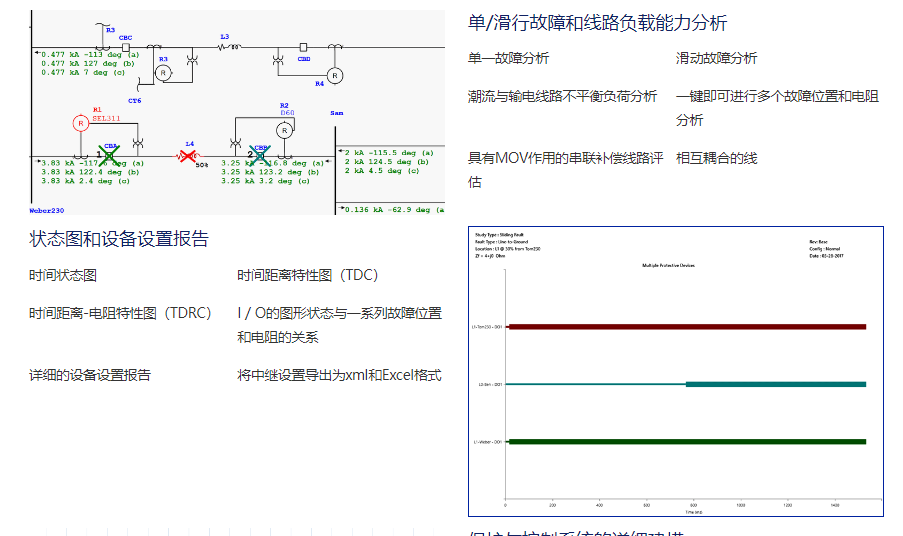This screenshot has height=536, width=903.
Task: Select the L3 line impedance symbol
Action: 236,46
